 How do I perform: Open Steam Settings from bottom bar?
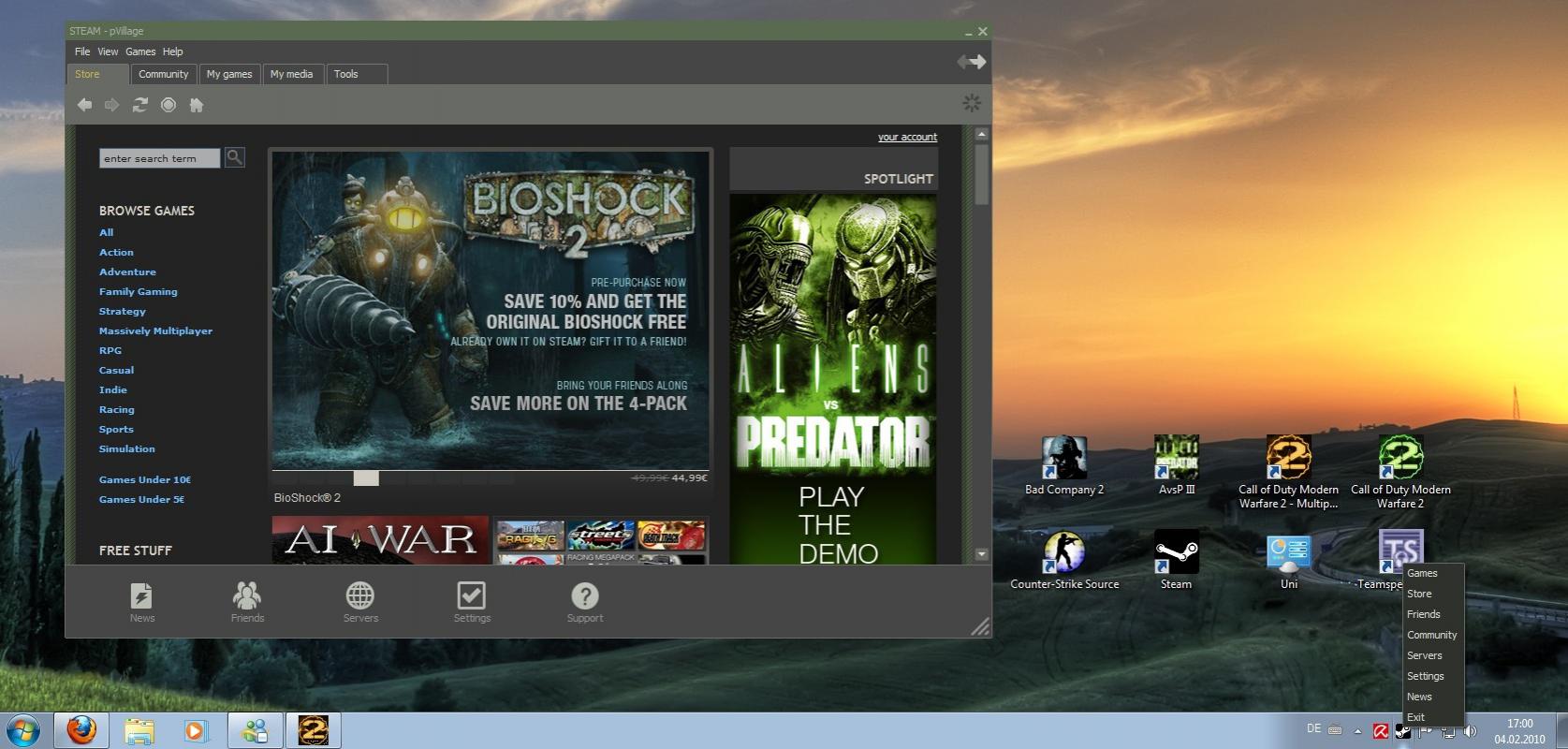pyautogui.click(x=472, y=602)
